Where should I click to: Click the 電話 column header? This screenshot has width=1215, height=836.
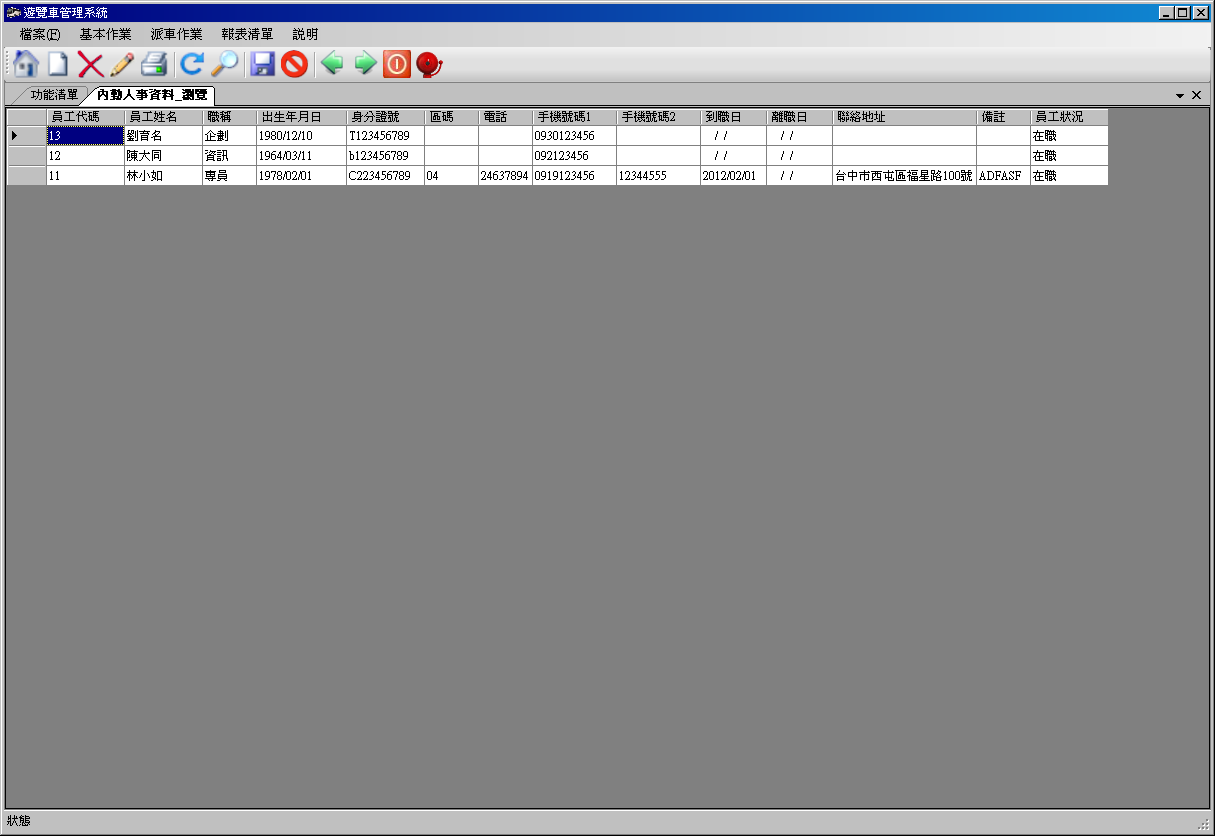[x=505, y=117]
